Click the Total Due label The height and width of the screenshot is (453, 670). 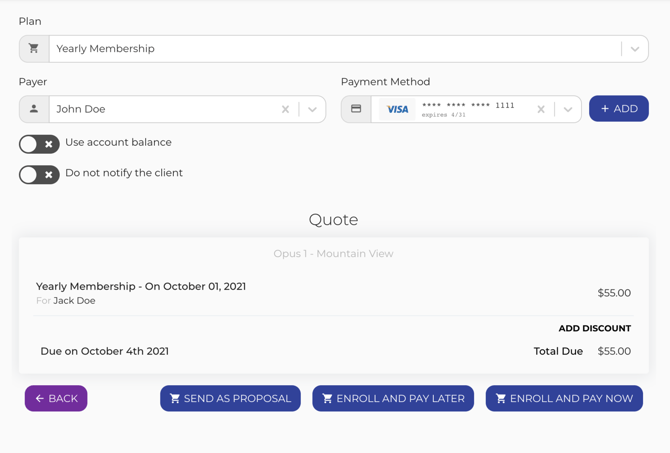[558, 351]
